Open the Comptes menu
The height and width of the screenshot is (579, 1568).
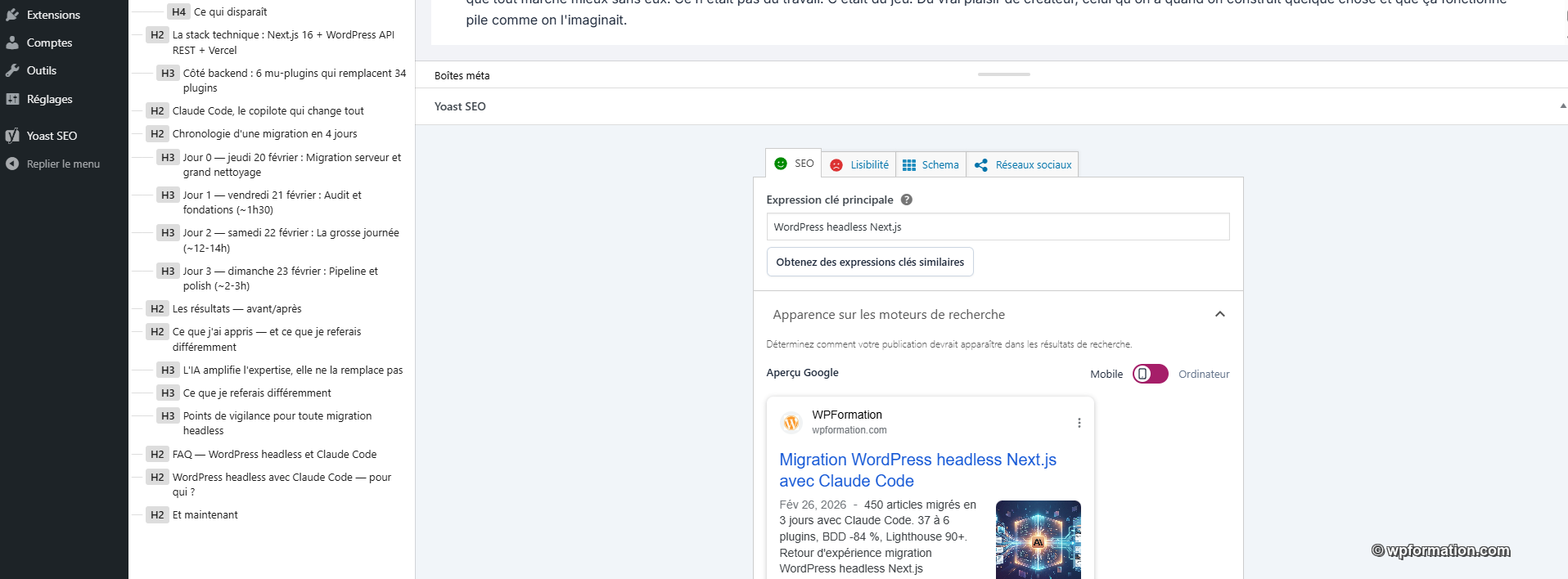(49, 43)
